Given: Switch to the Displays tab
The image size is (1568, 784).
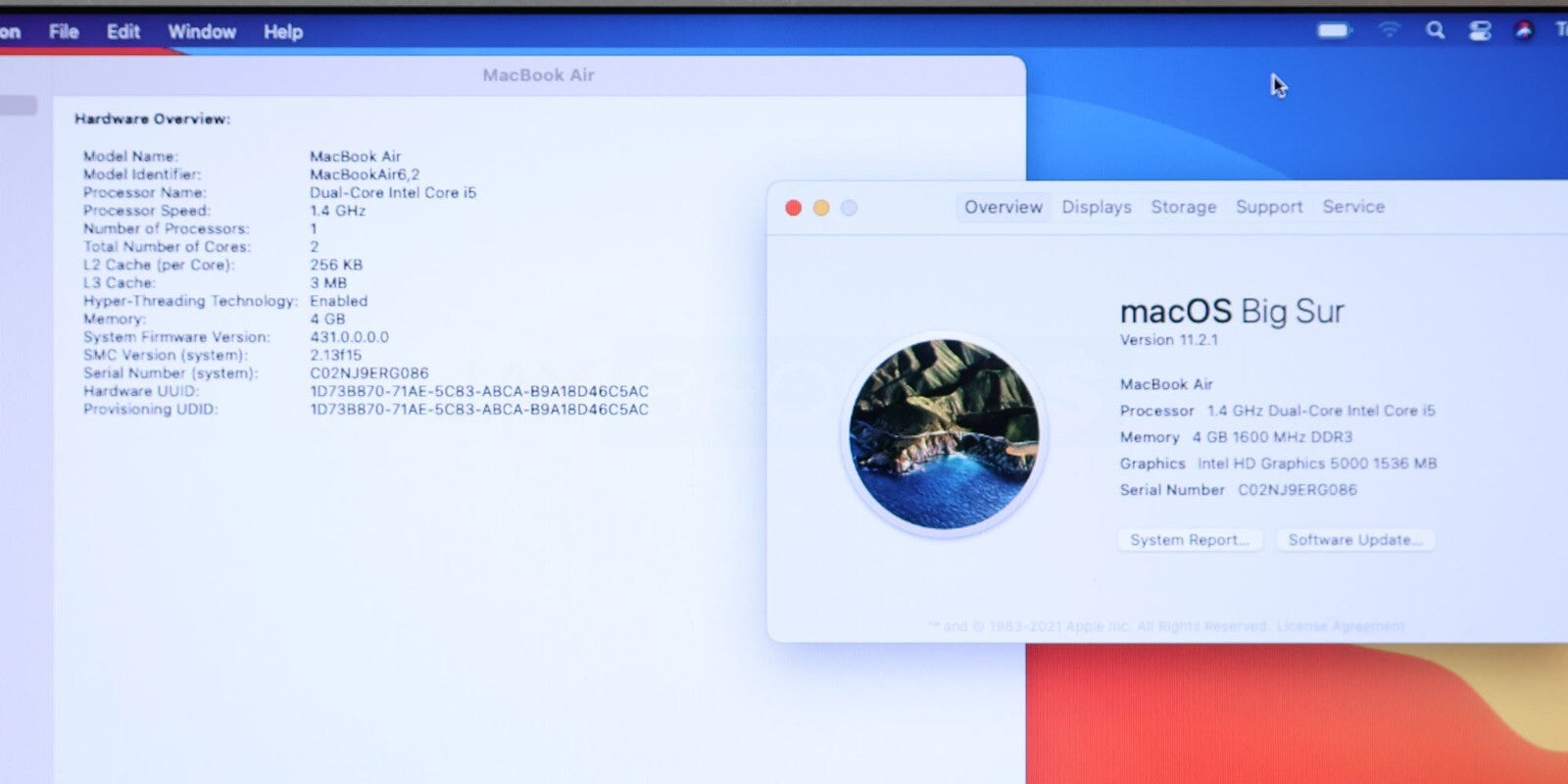Looking at the screenshot, I should click(1097, 207).
